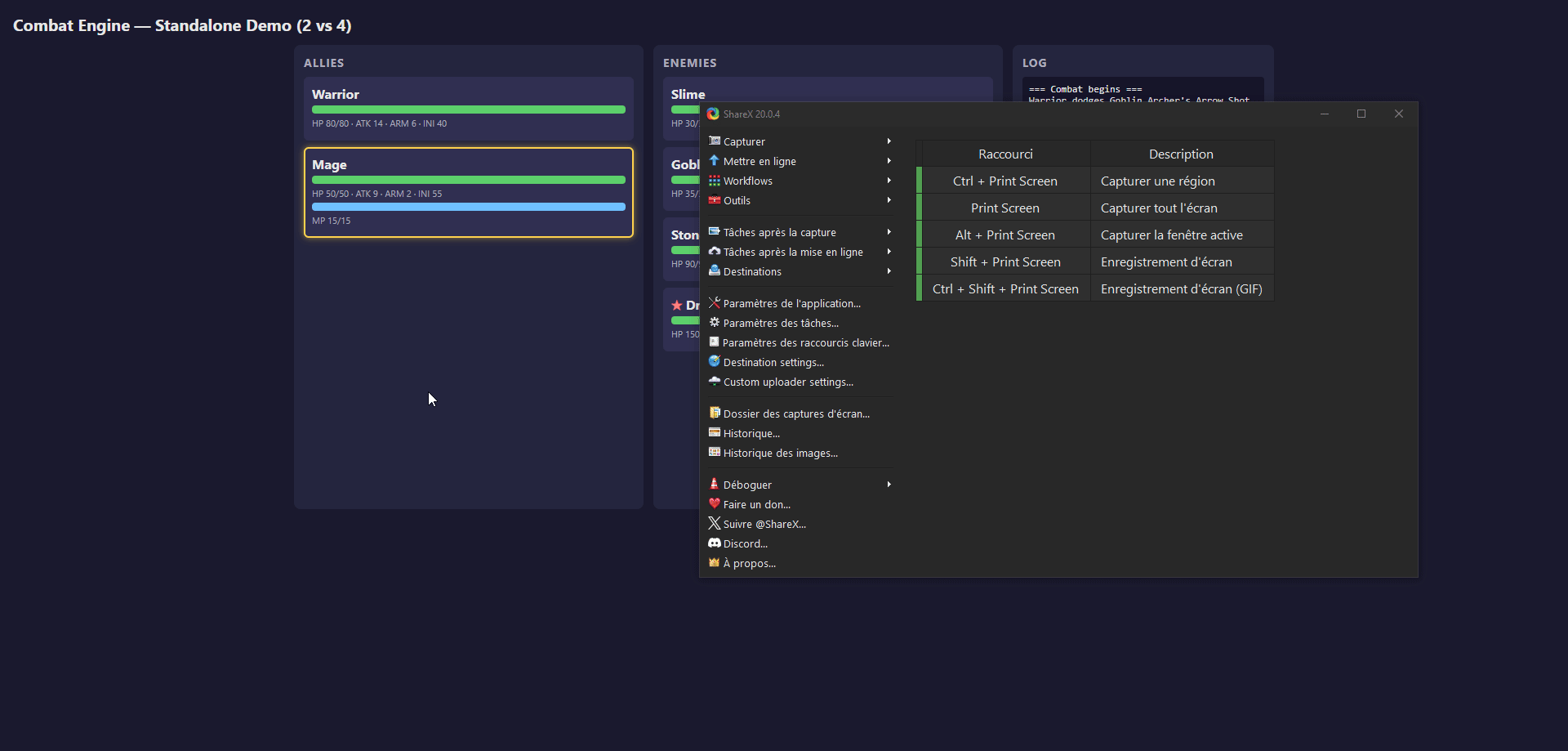Expand the Destinations submenu arrow
This screenshot has height=751, width=1568.
click(889, 271)
